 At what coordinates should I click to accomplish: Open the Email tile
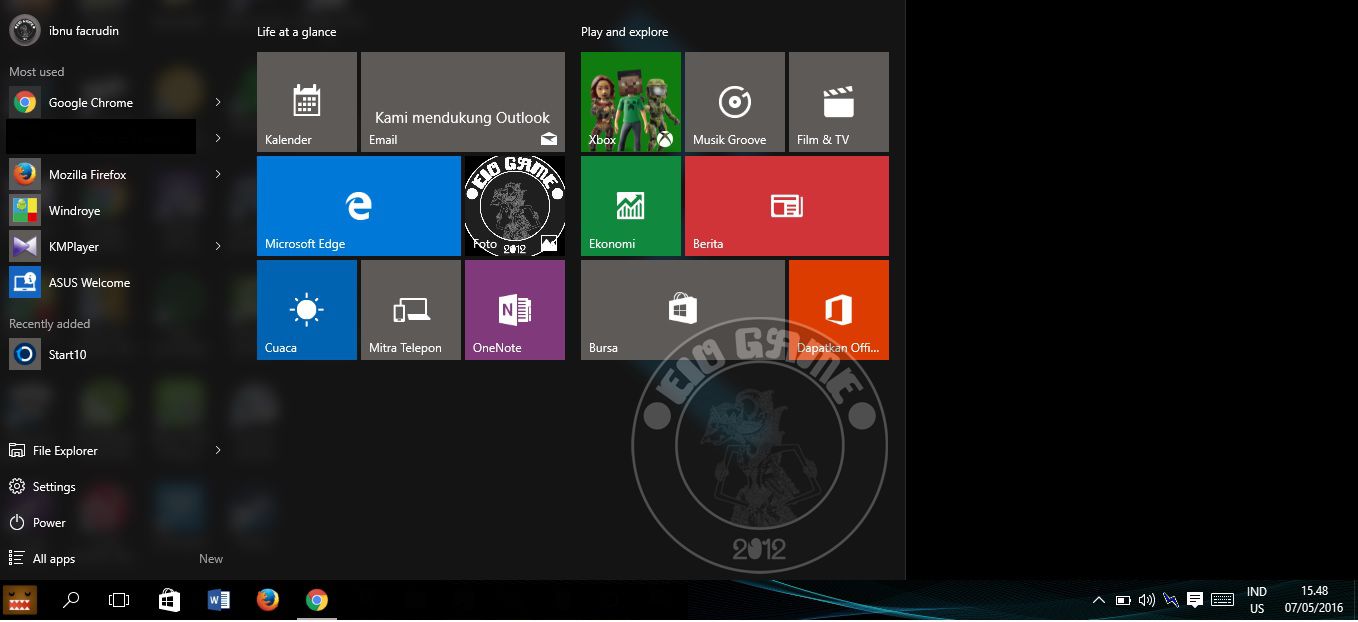[x=463, y=102]
